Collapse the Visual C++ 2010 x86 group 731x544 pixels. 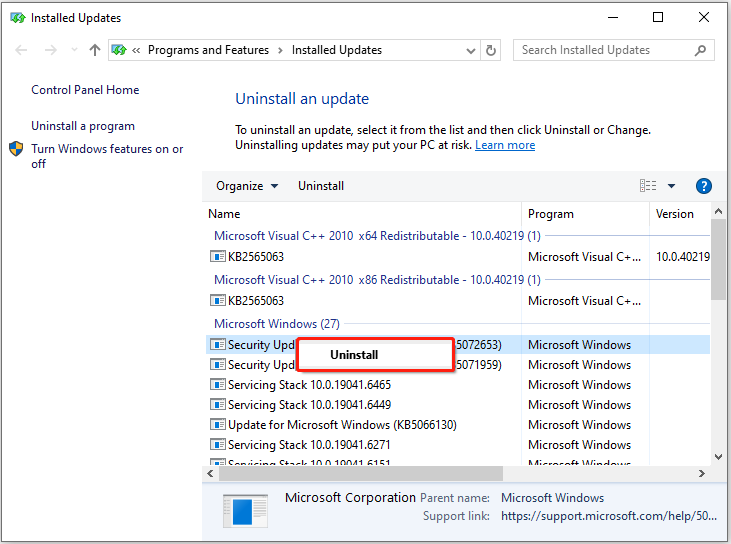click(x=377, y=280)
